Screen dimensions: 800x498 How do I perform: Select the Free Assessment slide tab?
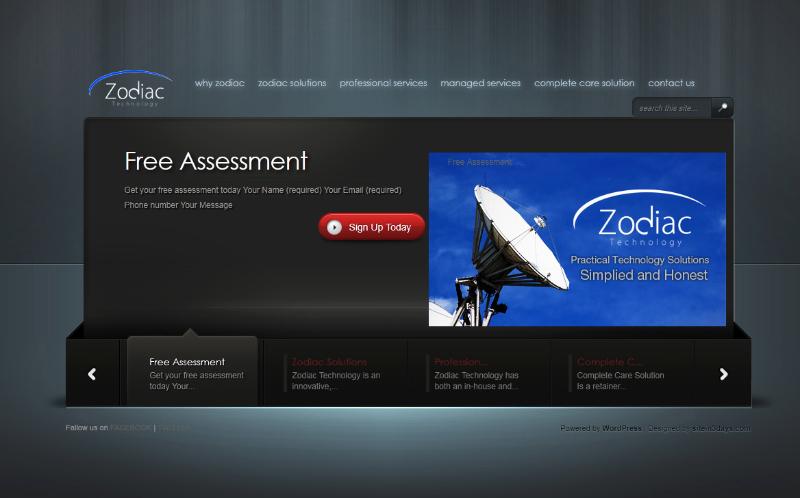point(192,371)
